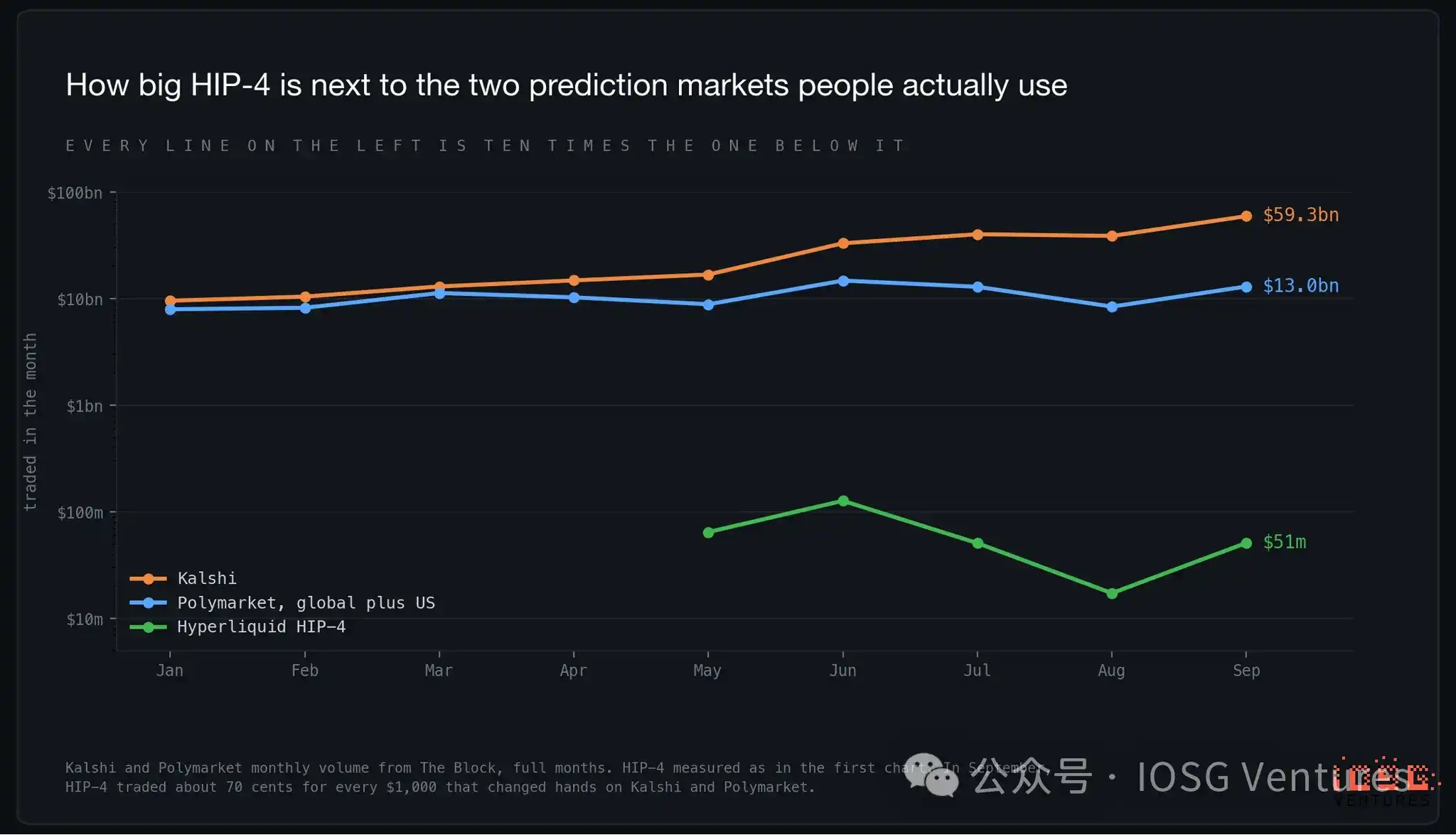The width and height of the screenshot is (1456, 835).
Task: Click the $1bn y-axis tick label
Action: (85, 406)
